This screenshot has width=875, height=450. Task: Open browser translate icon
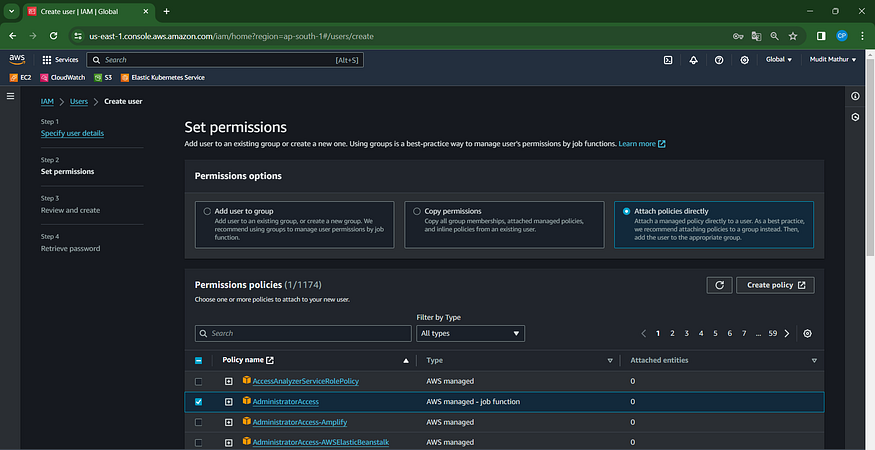(756, 36)
